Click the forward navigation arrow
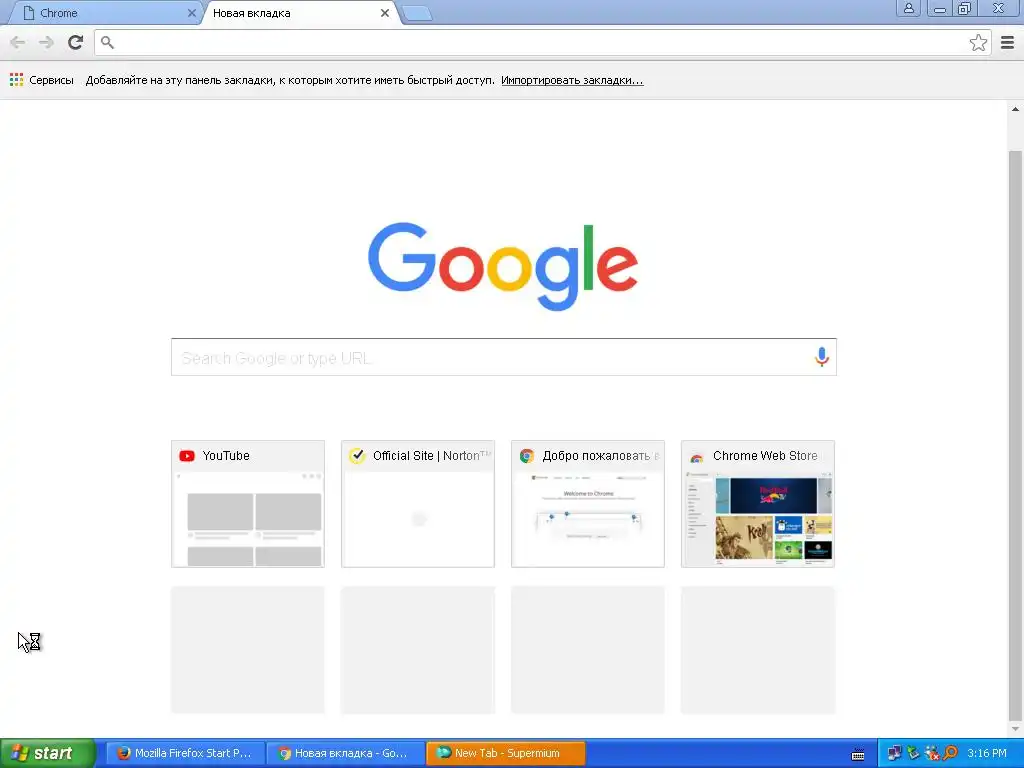 coord(46,42)
